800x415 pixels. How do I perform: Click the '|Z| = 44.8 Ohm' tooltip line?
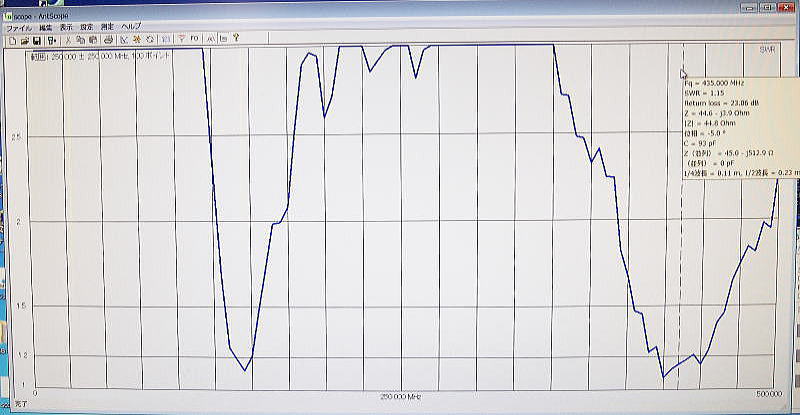tap(710, 123)
